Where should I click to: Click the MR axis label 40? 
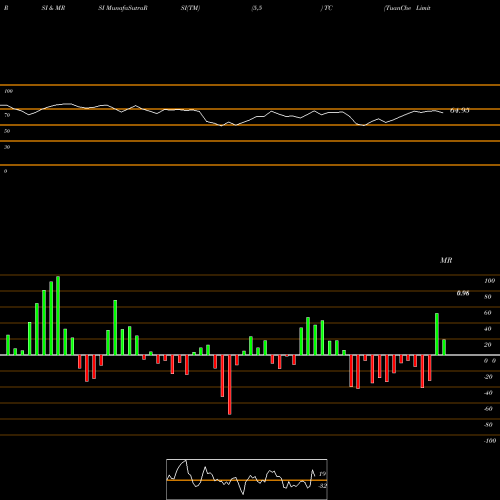(488, 329)
